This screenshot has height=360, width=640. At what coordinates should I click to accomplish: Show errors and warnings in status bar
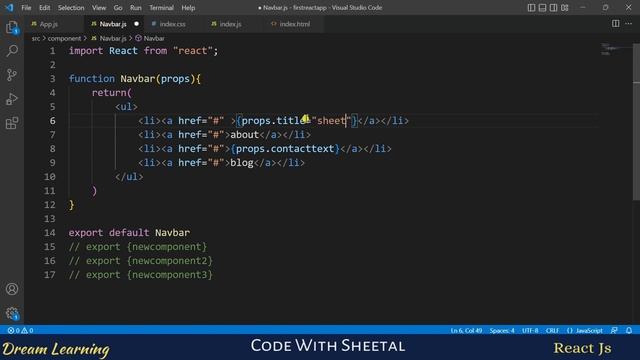point(20,330)
